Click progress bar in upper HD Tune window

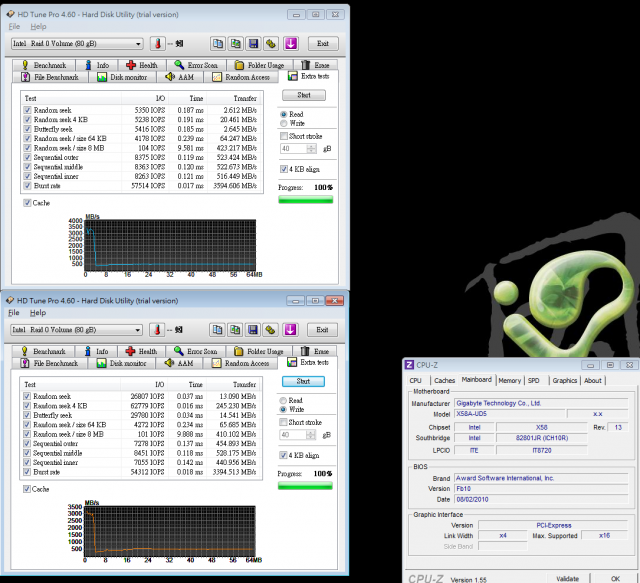pyautogui.click(x=305, y=200)
